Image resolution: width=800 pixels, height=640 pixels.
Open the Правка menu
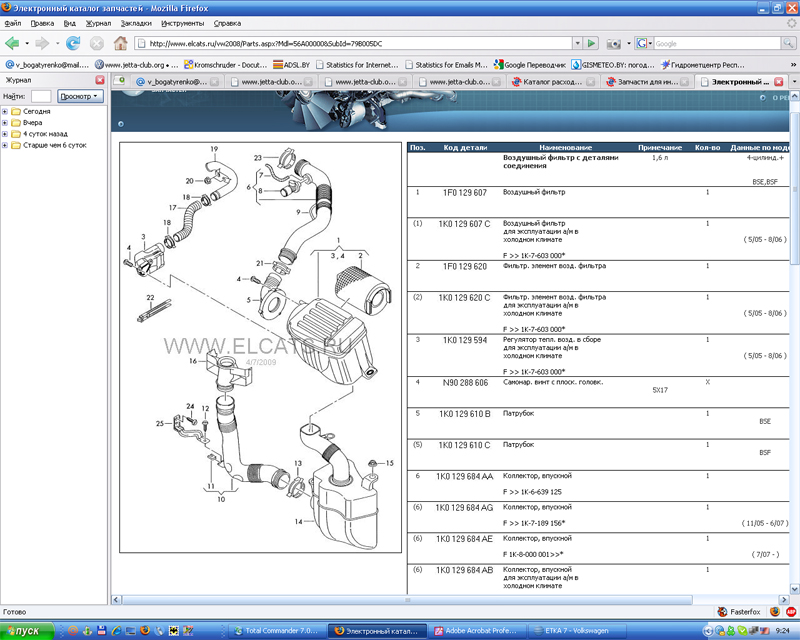(x=42, y=23)
